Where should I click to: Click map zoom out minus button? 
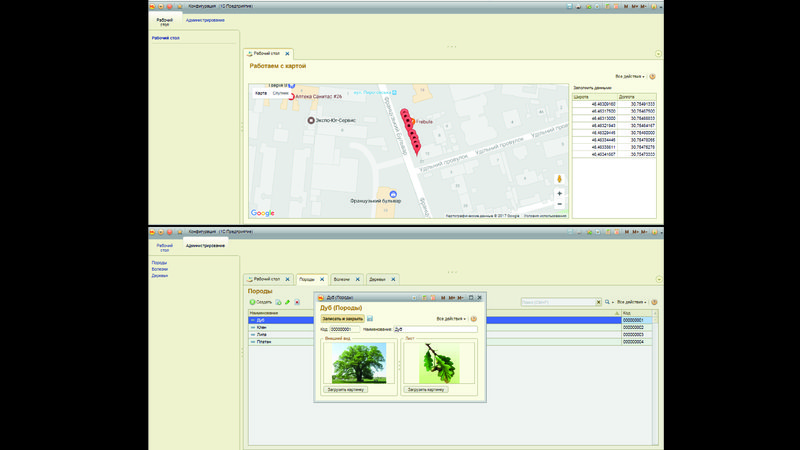coord(559,204)
